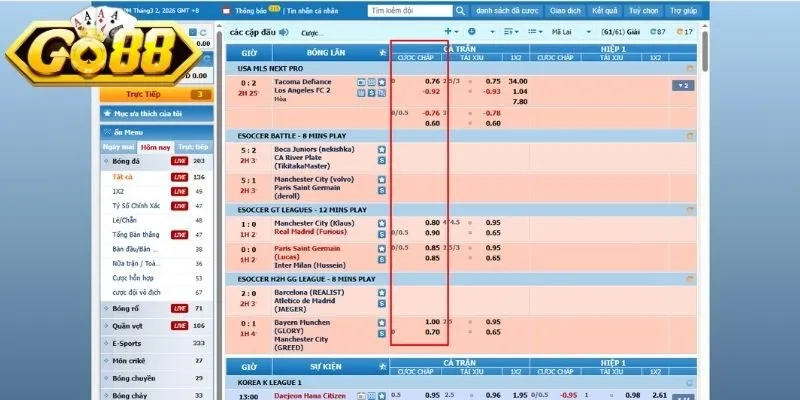Click favorite star for Barcelona (REALIST) match

[382, 293]
